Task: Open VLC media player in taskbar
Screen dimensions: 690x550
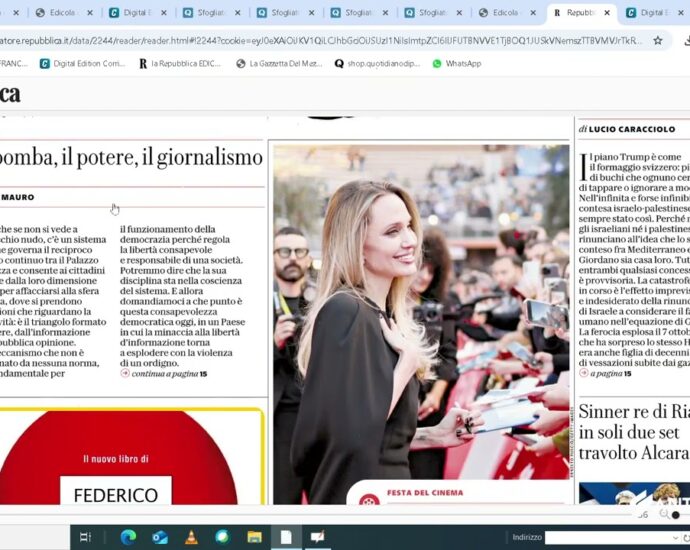Action: (x=191, y=537)
